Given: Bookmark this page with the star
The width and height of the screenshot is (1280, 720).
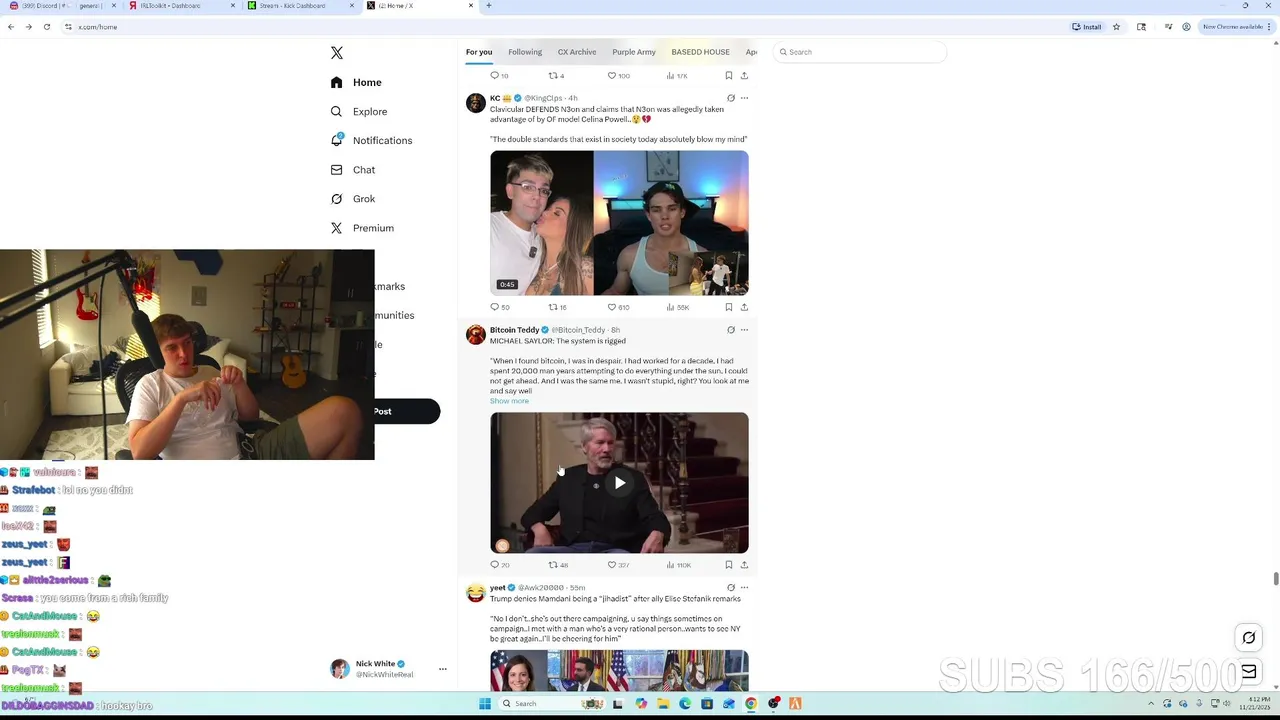Looking at the screenshot, I should tap(1116, 27).
